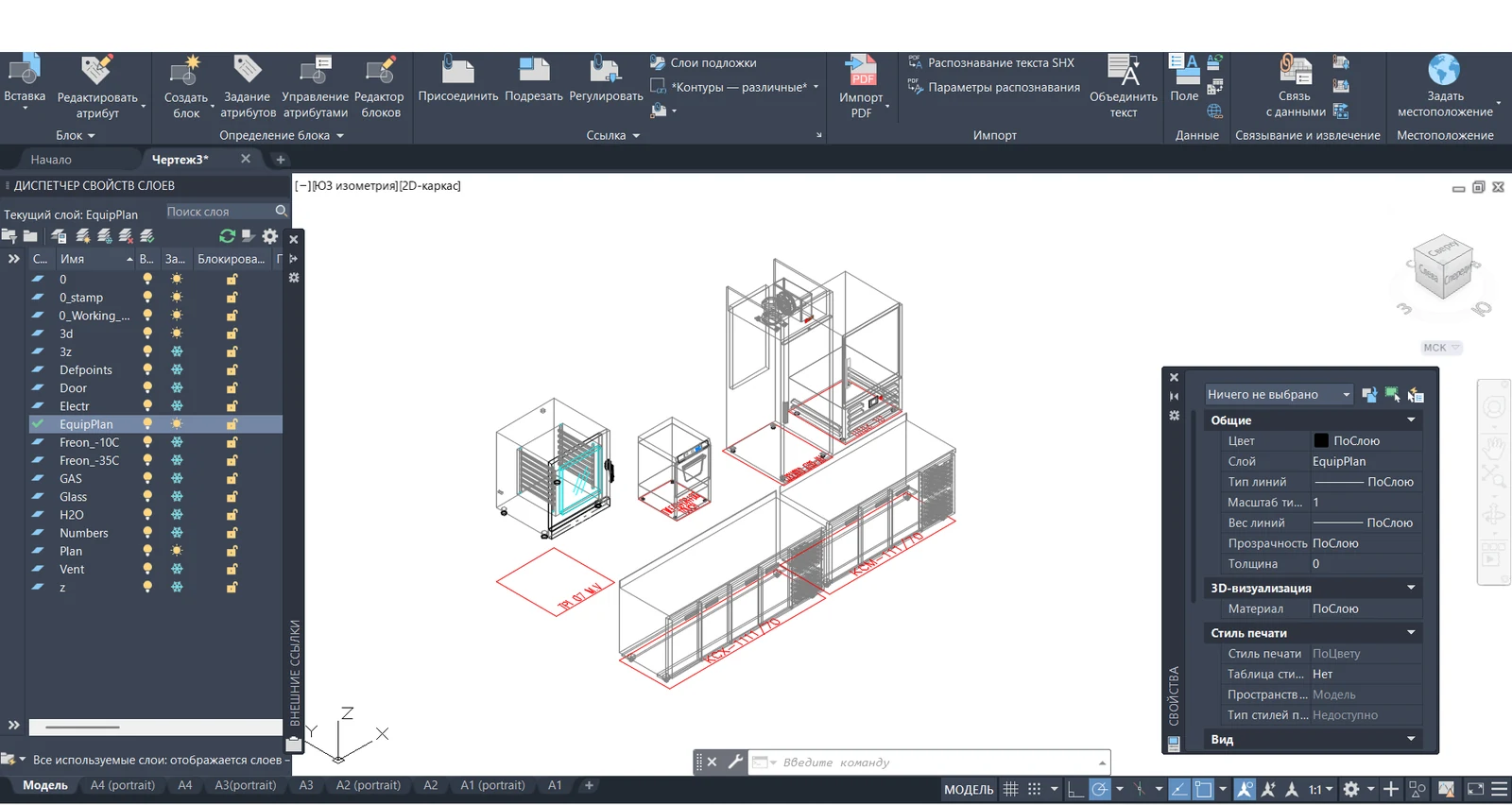Viewport: 1512px width, 805px height.
Task: Open the A4 (portrait) layout tab
Action: (x=123, y=785)
